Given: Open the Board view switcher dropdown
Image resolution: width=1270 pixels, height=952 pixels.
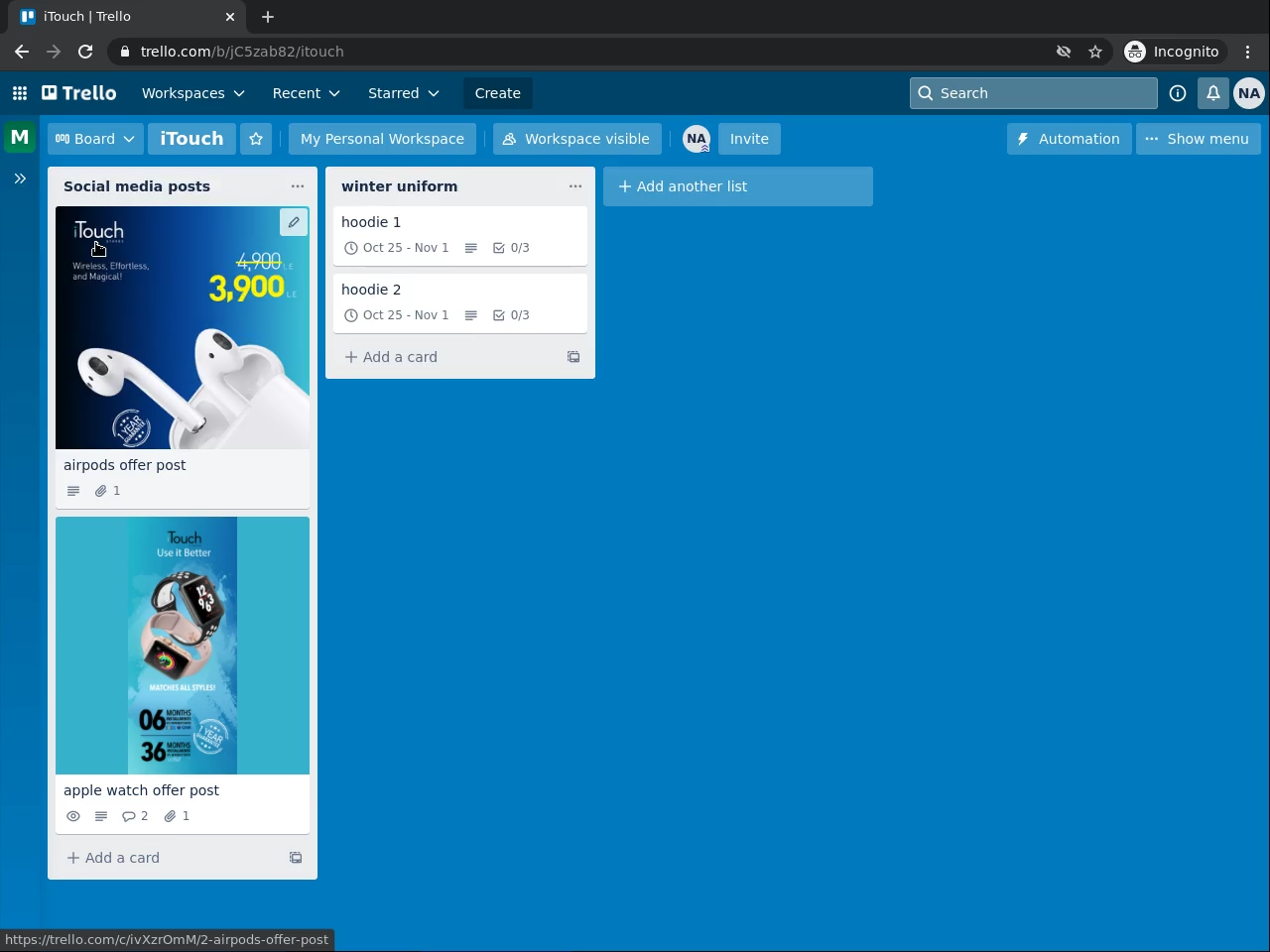Looking at the screenshot, I should click(x=95, y=139).
